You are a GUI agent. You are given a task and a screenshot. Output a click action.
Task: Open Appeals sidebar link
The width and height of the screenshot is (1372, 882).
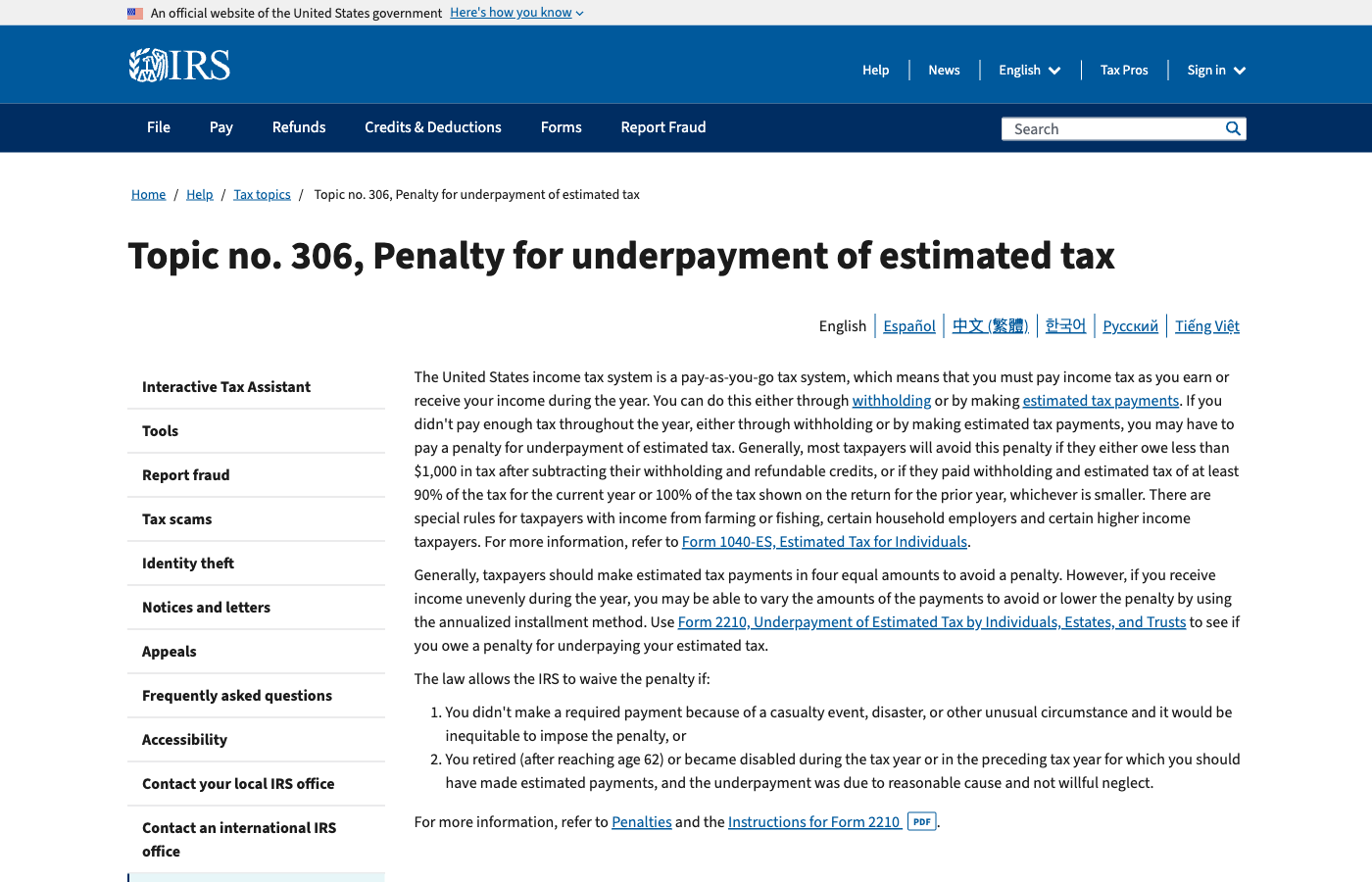256,652
